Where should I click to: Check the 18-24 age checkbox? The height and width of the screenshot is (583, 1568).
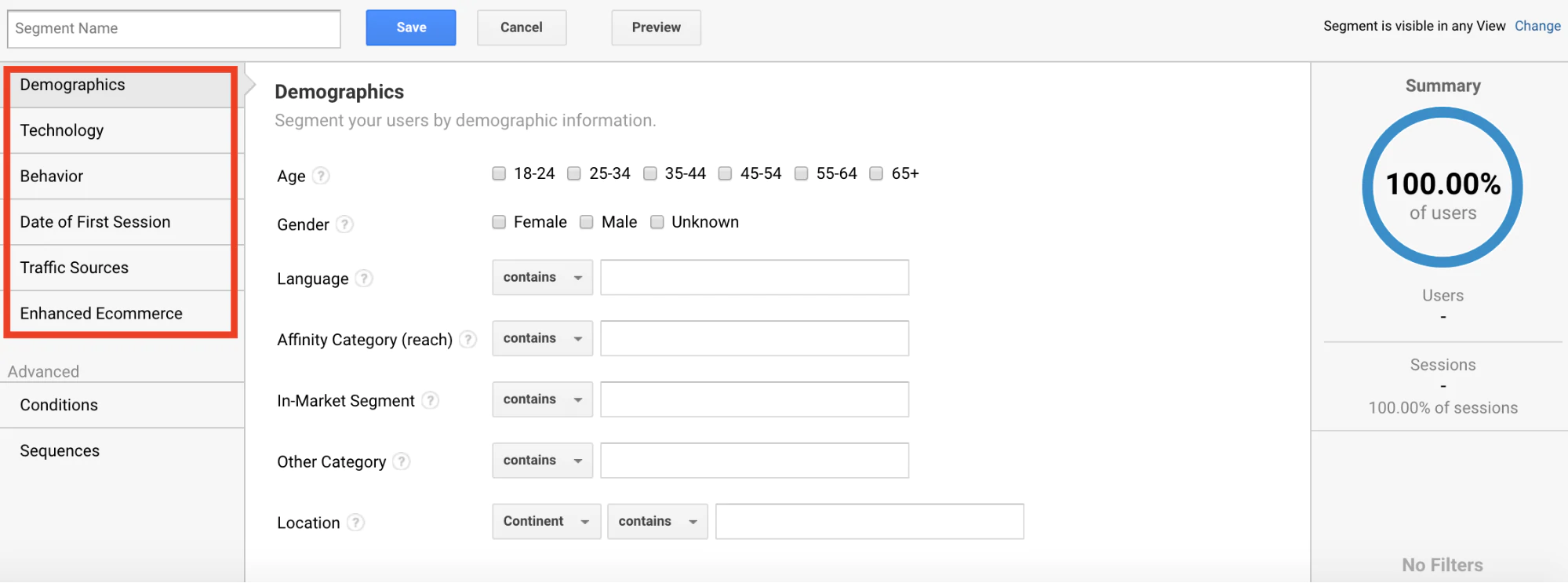click(499, 173)
